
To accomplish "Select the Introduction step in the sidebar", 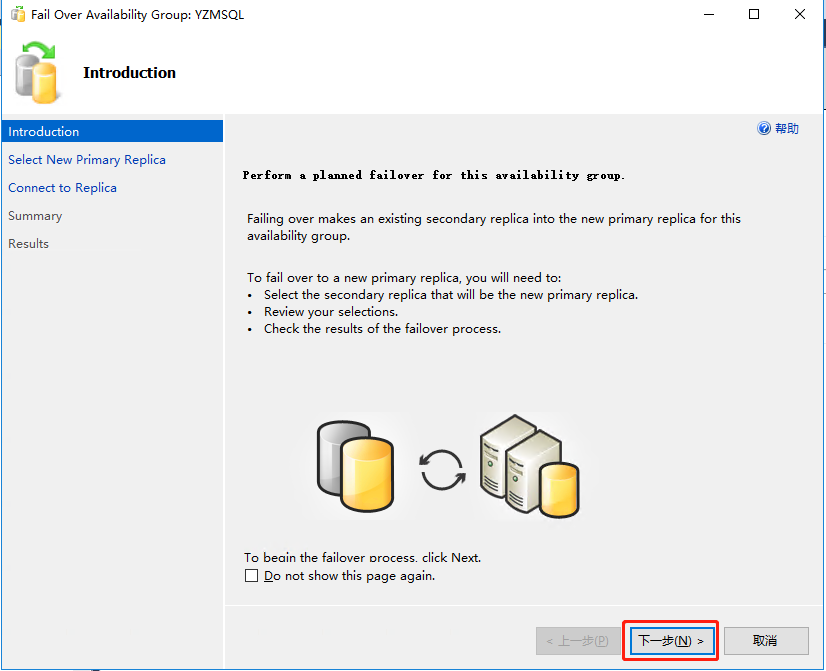I will [44, 132].
